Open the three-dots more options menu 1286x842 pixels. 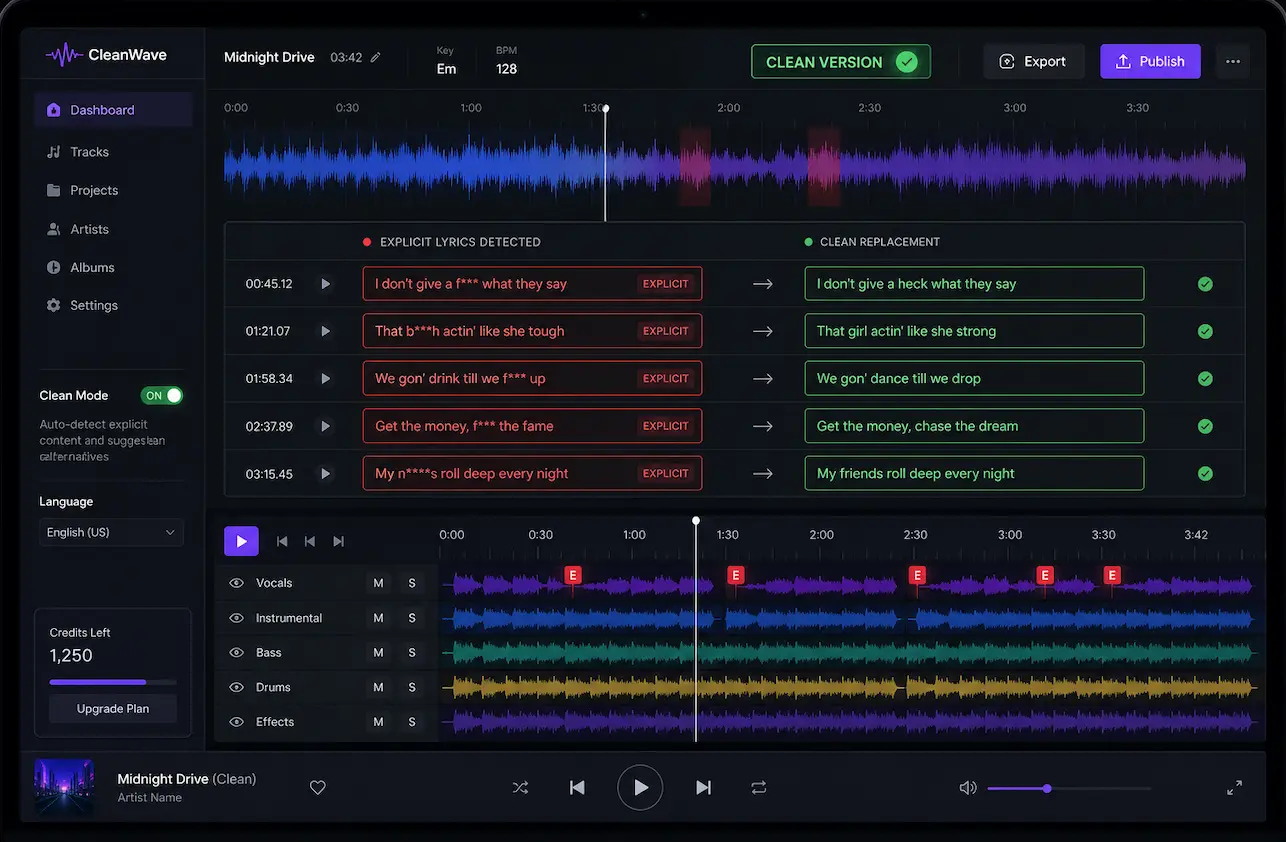pyautogui.click(x=1233, y=61)
